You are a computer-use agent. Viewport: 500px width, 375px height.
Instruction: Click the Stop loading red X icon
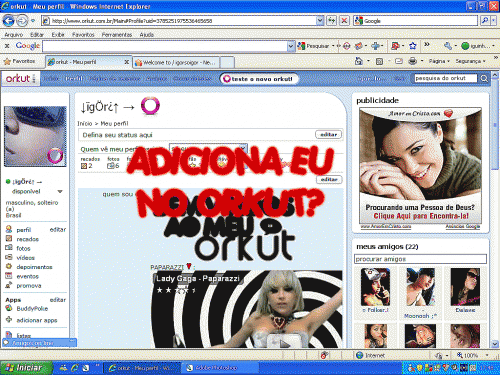click(344, 21)
